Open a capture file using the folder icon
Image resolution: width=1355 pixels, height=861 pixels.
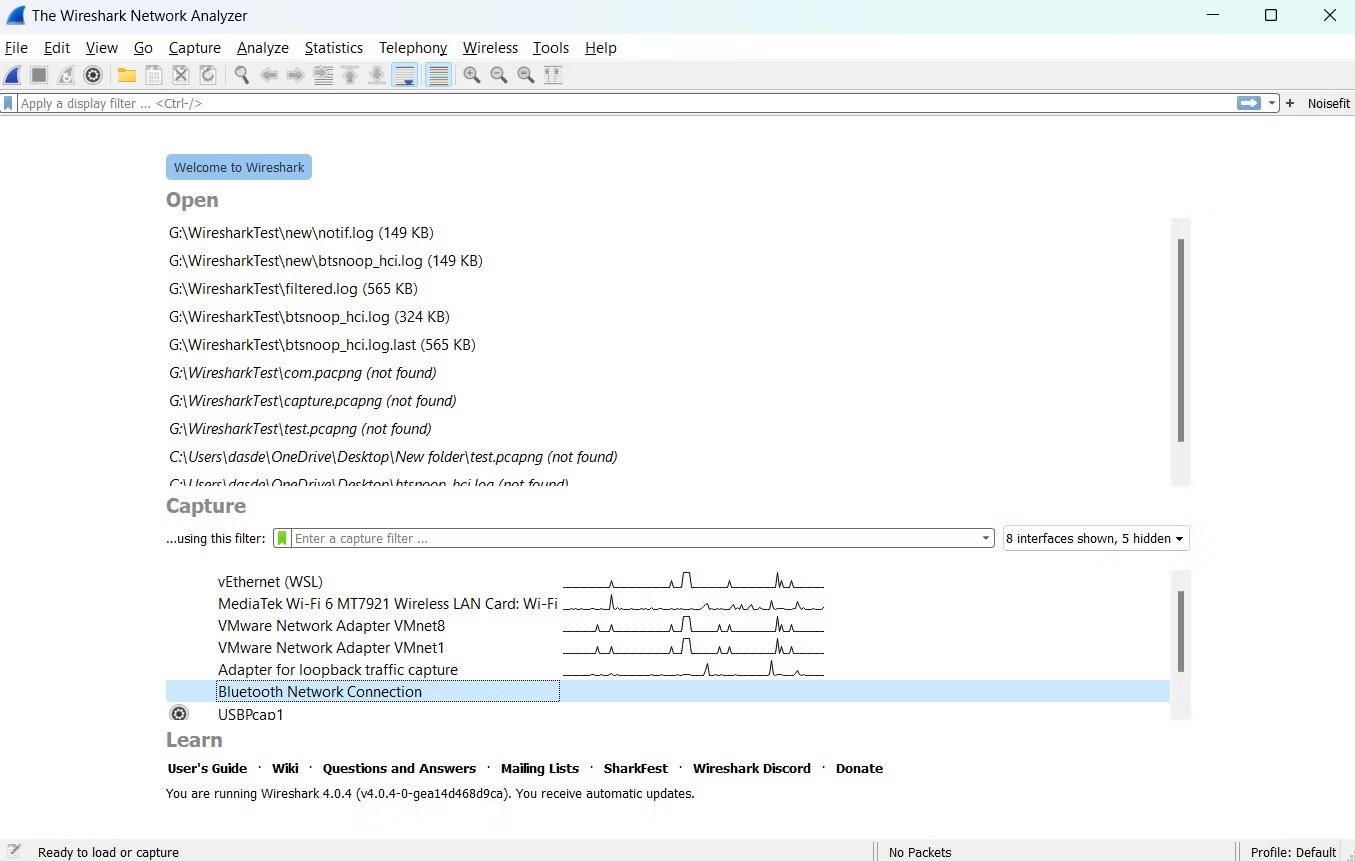[x=126, y=74]
